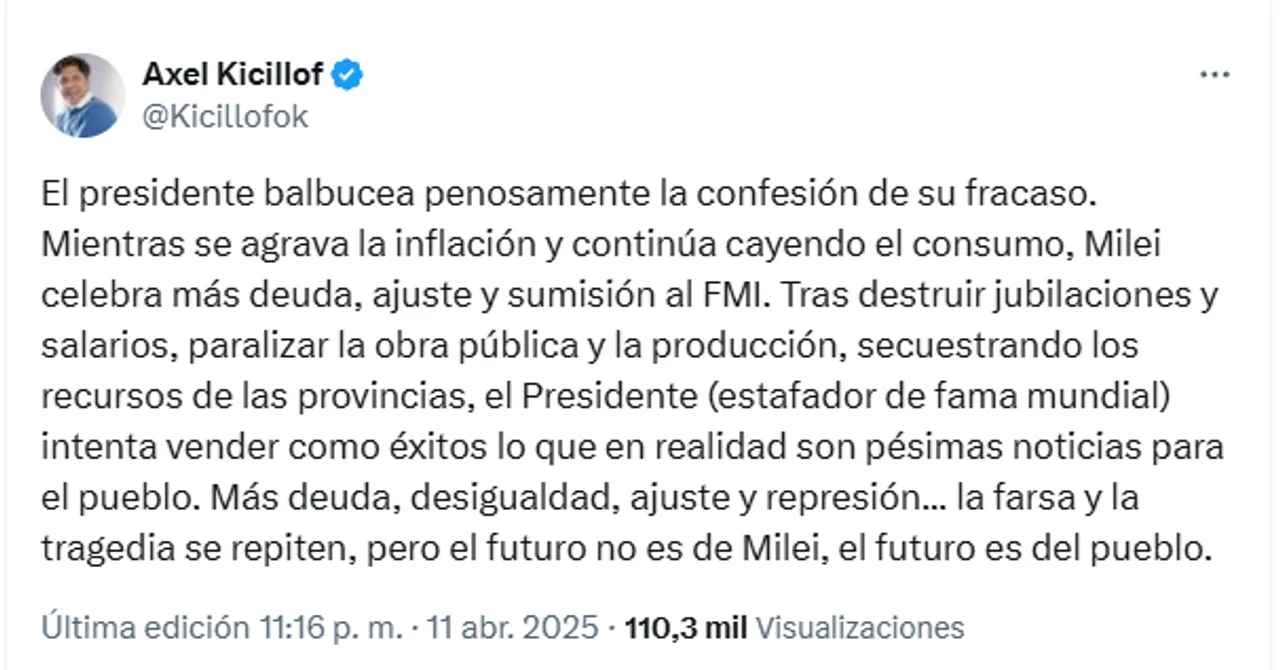
Task: Open the display name Axel Kicillof
Action: point(232,75)
